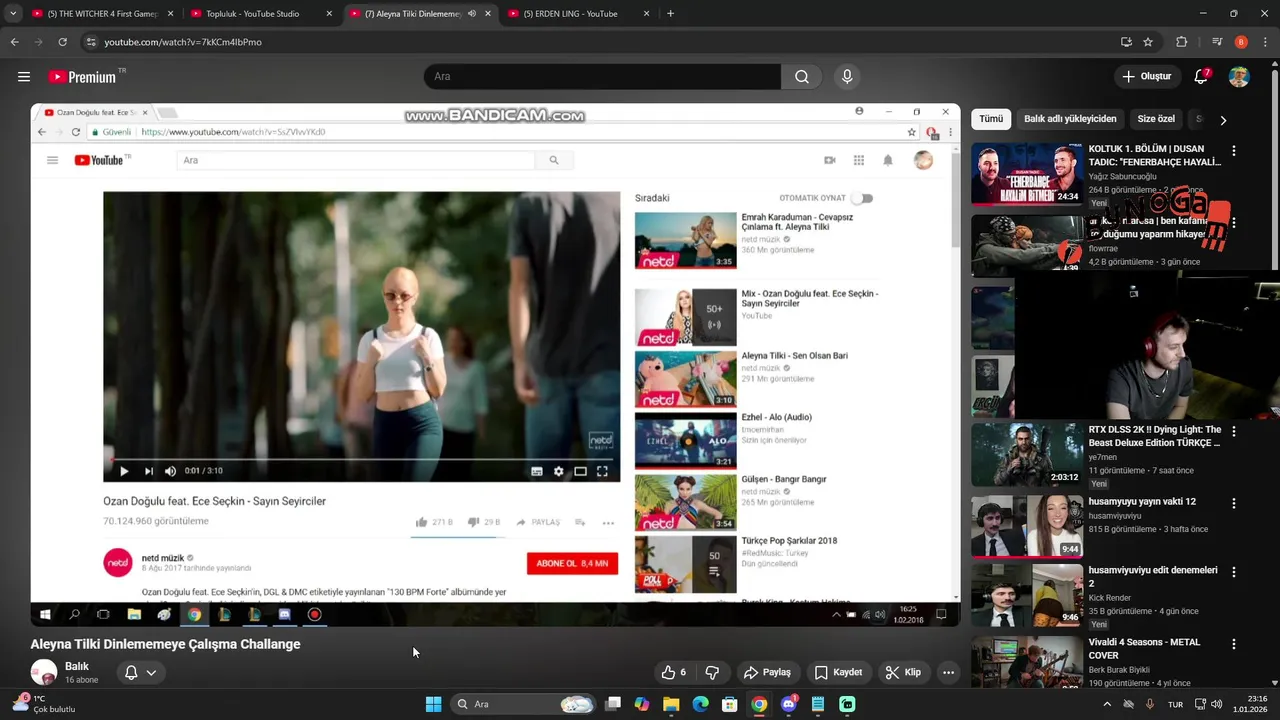Click the Klip clip button

point(903,672)
